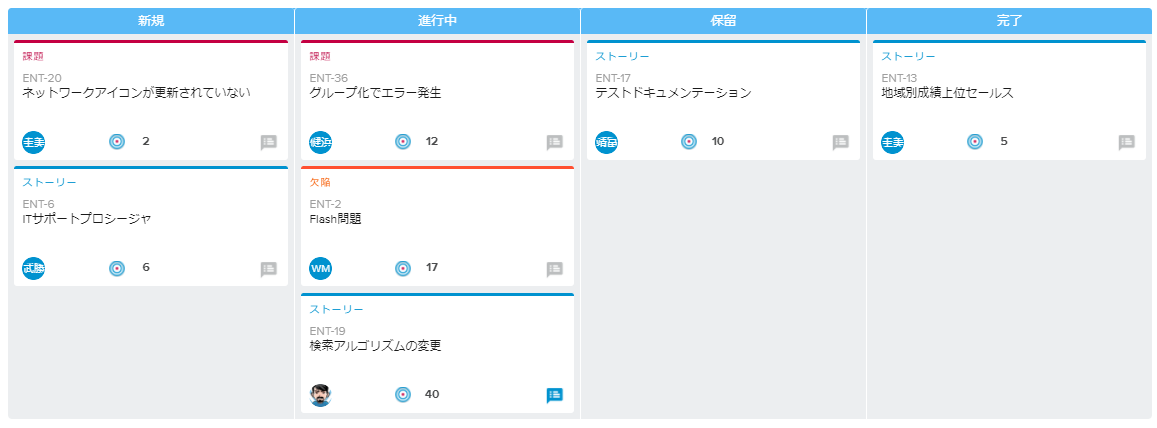
Task: Select the 新規 column header
Action: point(151,20)
